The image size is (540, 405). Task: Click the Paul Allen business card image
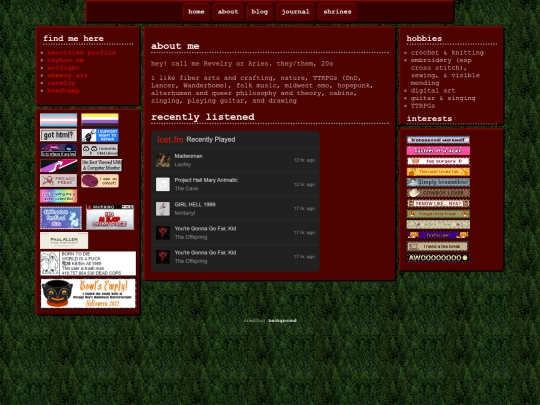(64, 240)
